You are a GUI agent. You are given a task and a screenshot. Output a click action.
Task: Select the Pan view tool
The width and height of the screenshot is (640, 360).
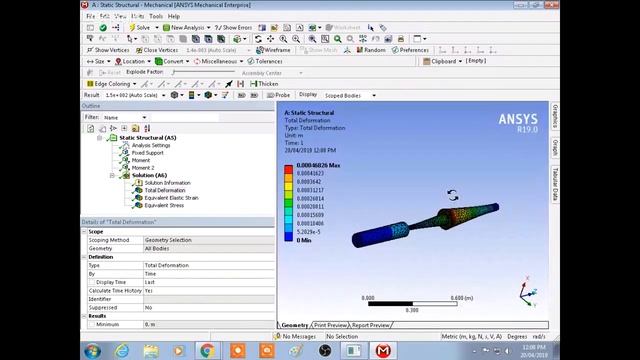270,39
